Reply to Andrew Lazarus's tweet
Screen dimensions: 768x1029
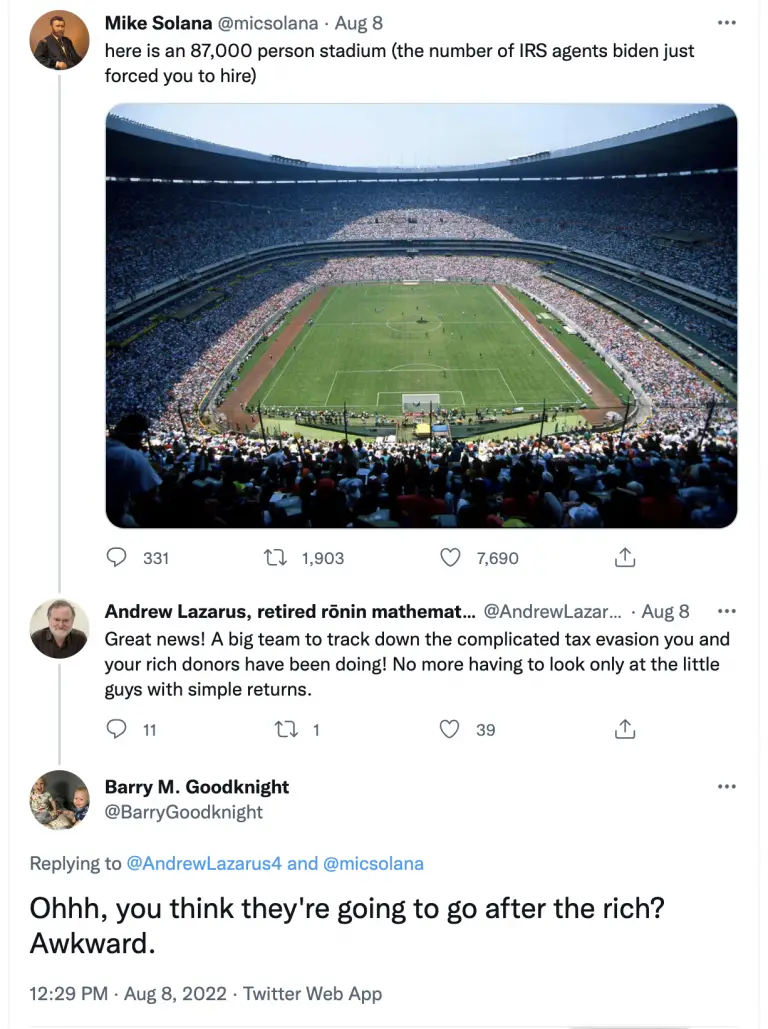[116, 729]
